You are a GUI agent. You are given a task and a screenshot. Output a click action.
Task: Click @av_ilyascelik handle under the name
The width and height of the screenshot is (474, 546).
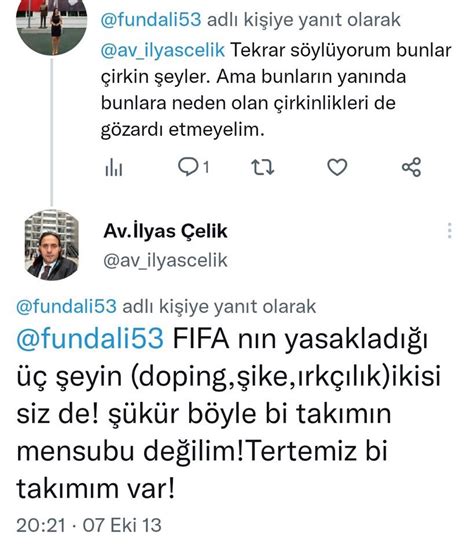pyautogui.click(x=165, y=260)
